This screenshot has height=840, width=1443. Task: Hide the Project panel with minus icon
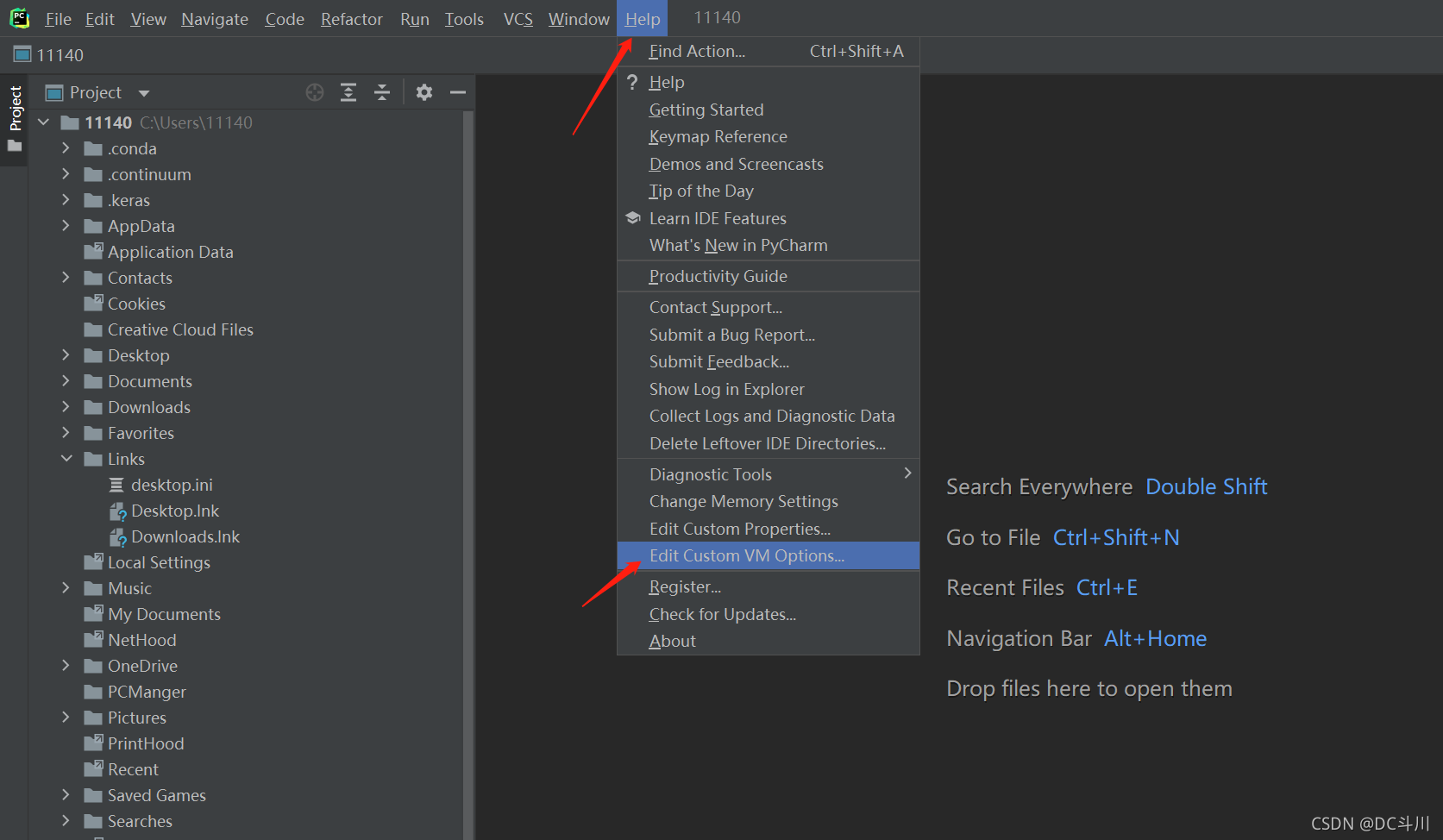pos(458,92)
